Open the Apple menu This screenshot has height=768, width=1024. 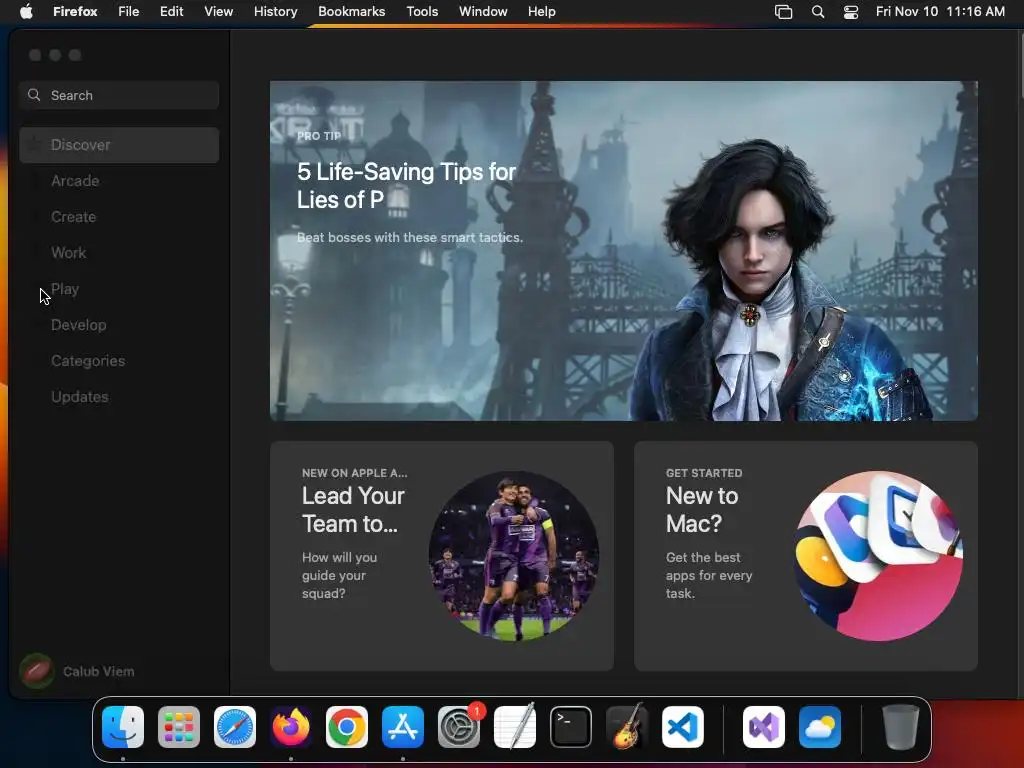26,11
